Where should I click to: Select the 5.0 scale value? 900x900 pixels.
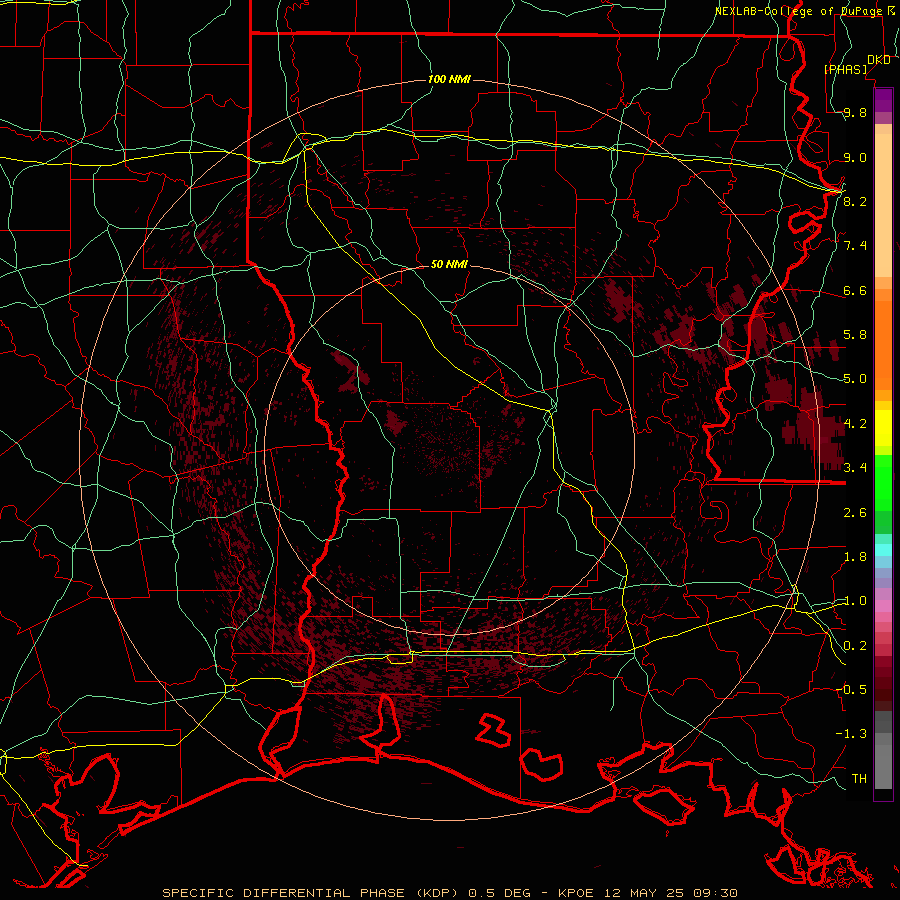click(x=855, y=379)
